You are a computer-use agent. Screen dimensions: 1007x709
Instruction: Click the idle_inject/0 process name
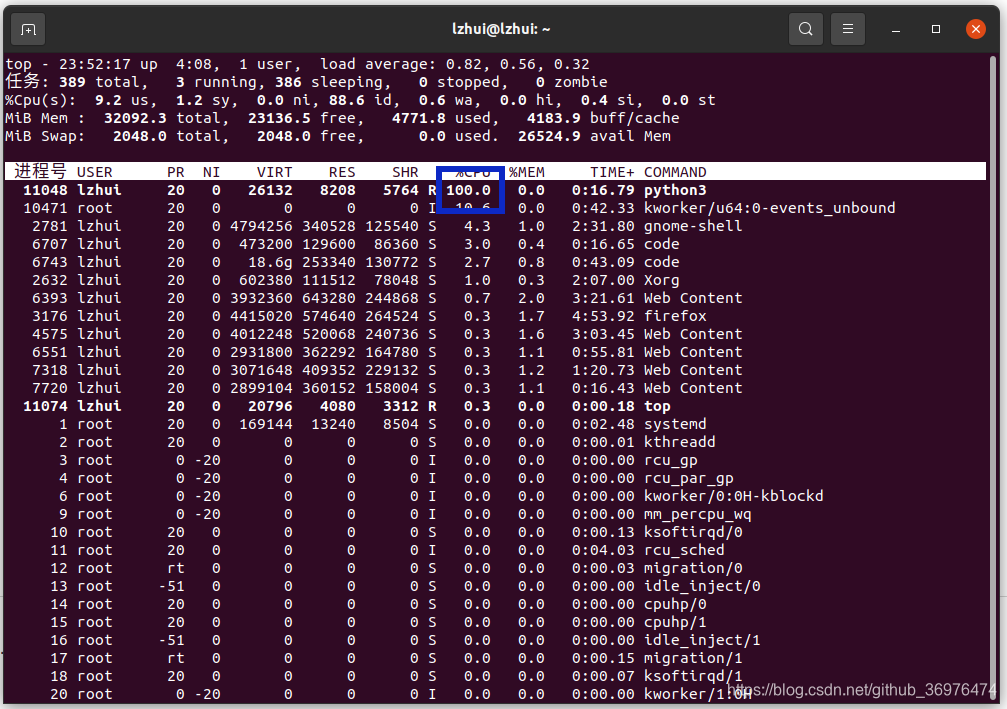pos(702,586)
